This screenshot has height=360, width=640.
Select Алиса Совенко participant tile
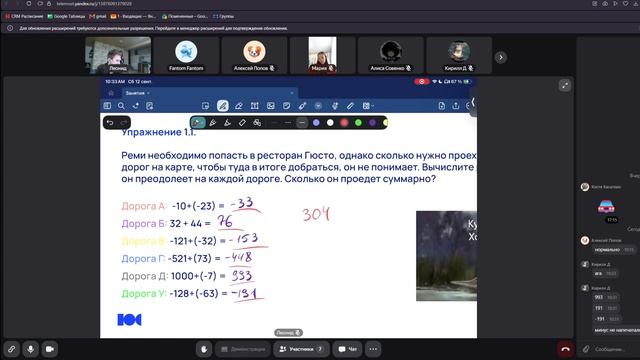391,56
